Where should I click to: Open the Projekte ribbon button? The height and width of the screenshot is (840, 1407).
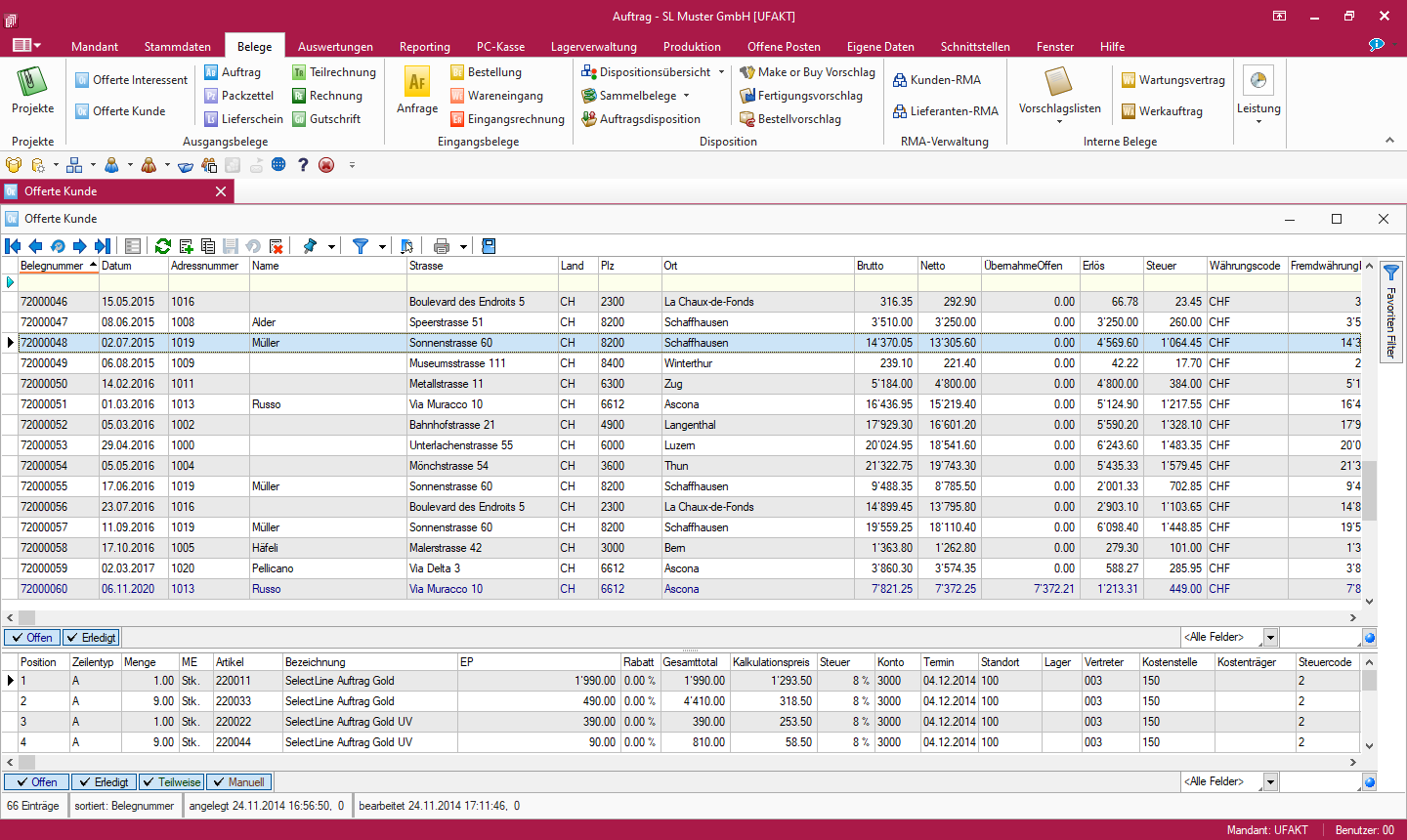pyautogui.click(x=32, y=91)
